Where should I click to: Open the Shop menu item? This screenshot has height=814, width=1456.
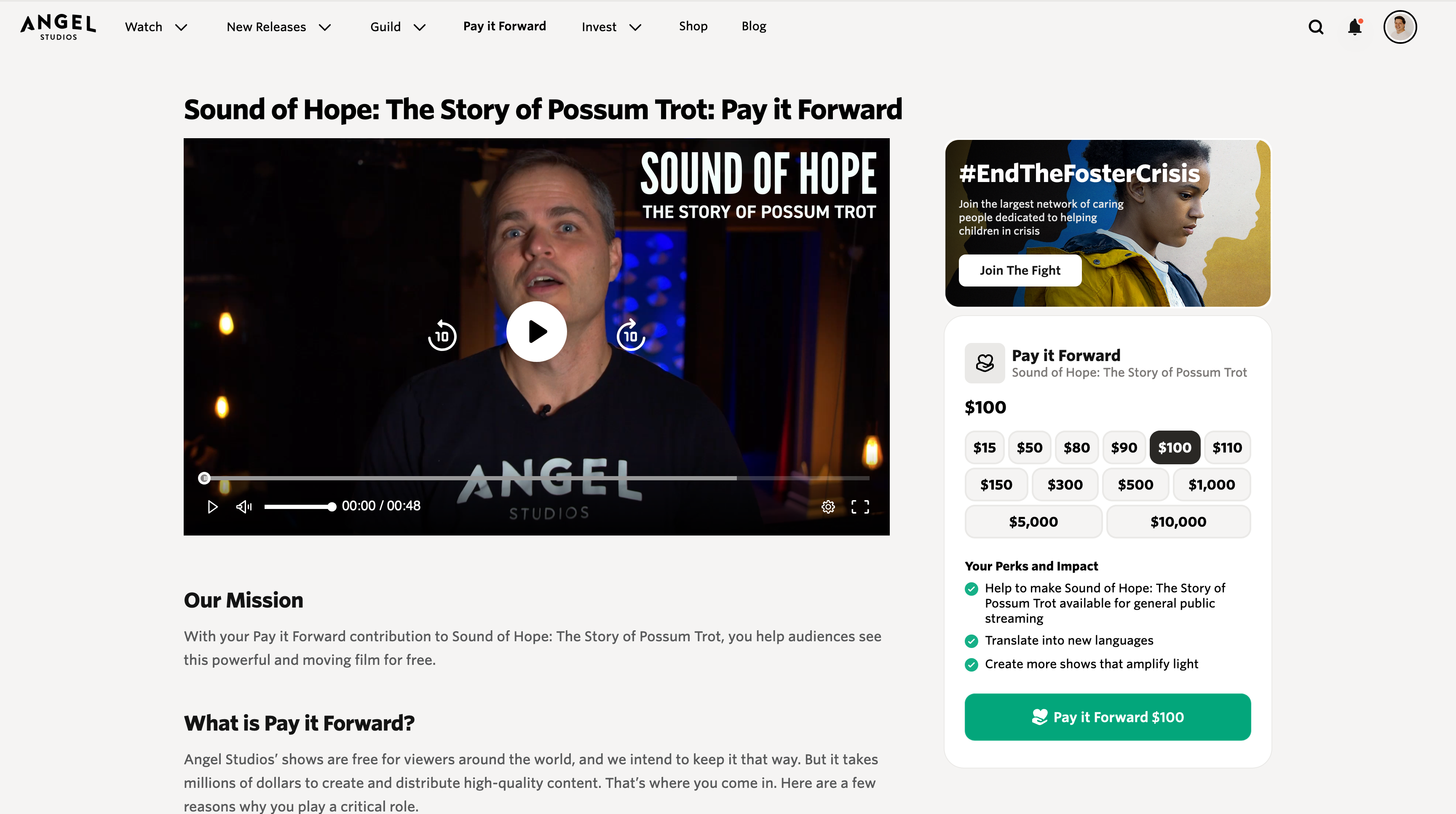pos(693,26)
